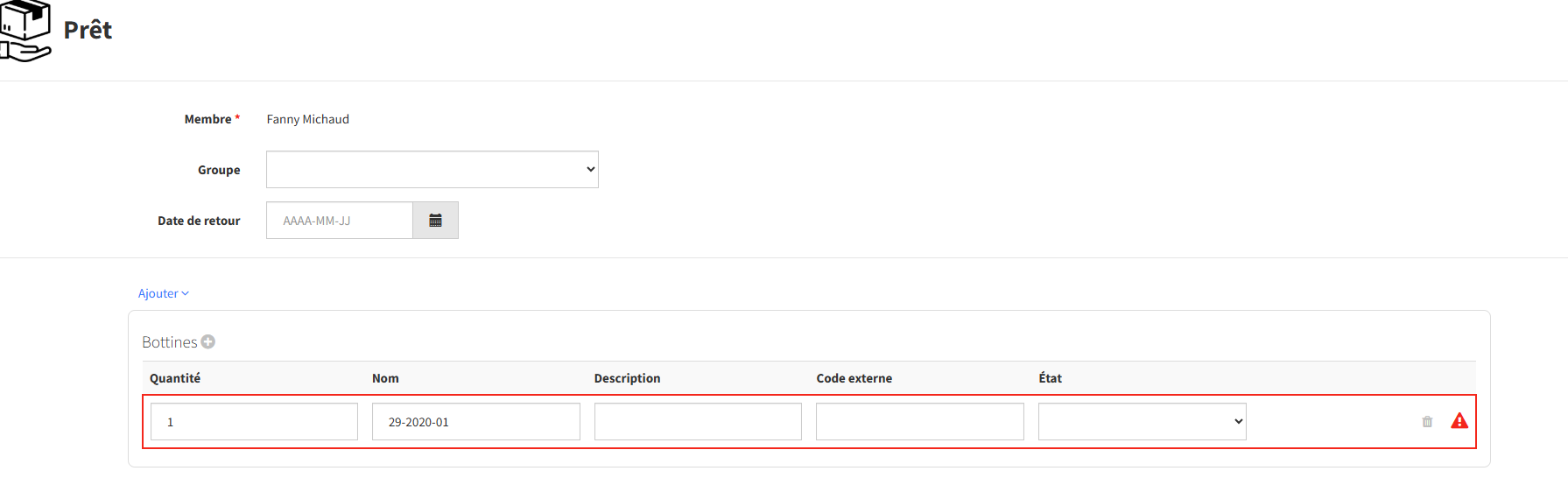This screenshot has width=1568, height=492.
Task: Click the red warning triangle icon
Action: (1459, 421)
